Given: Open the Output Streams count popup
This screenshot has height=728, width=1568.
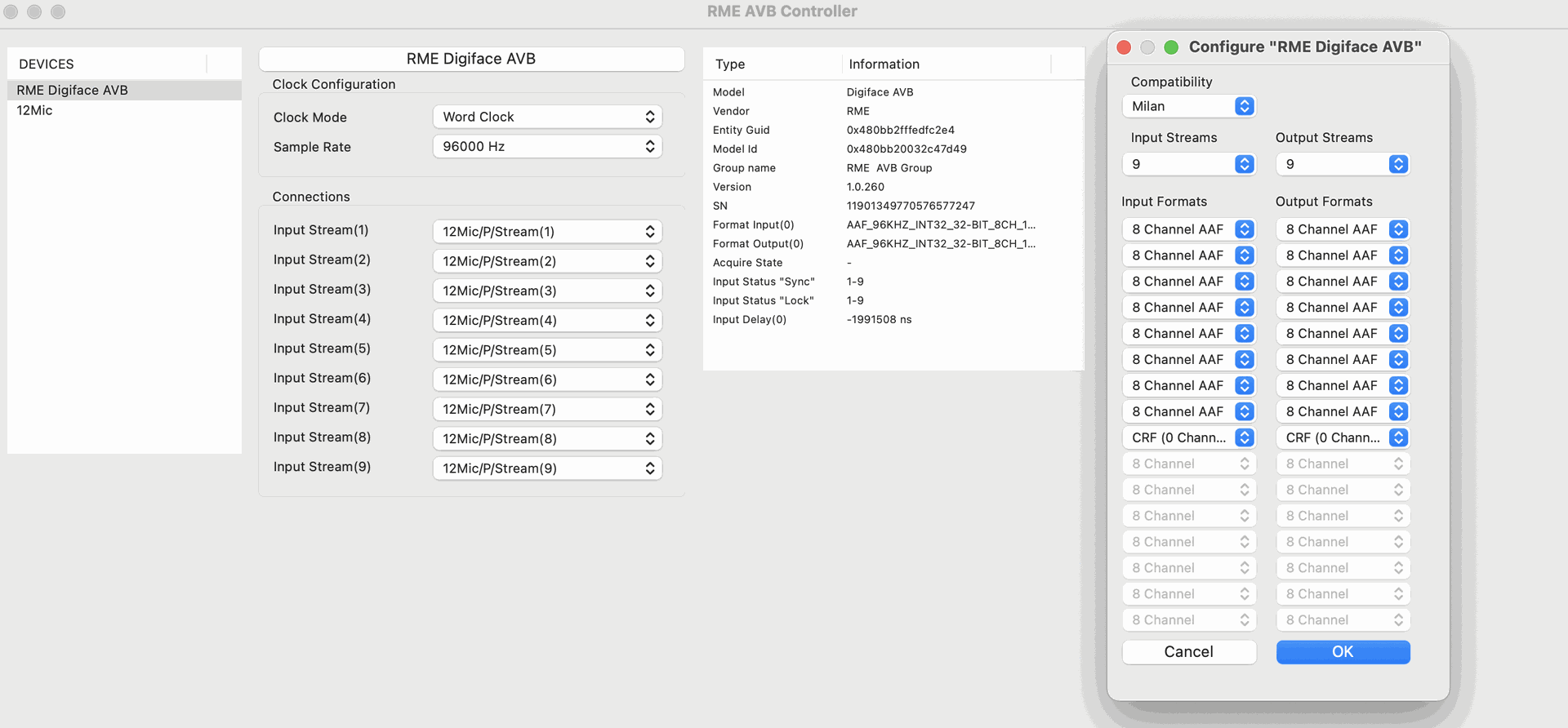Looking at the screenshot, I should coord(1342,164).
